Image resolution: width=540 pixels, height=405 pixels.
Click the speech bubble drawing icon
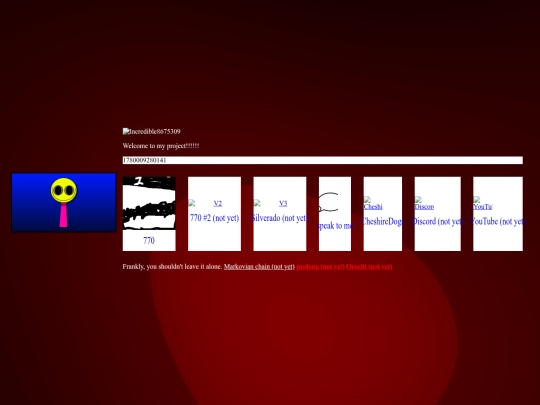[328, 202]
